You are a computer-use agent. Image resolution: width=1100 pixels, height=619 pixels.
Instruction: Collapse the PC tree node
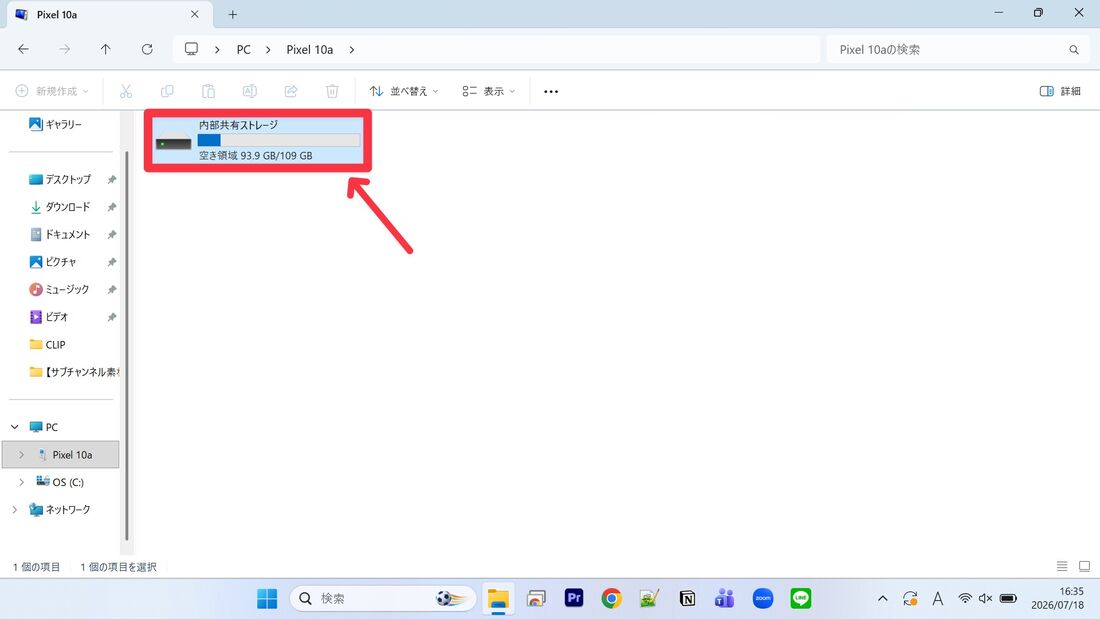pos(15,427)
